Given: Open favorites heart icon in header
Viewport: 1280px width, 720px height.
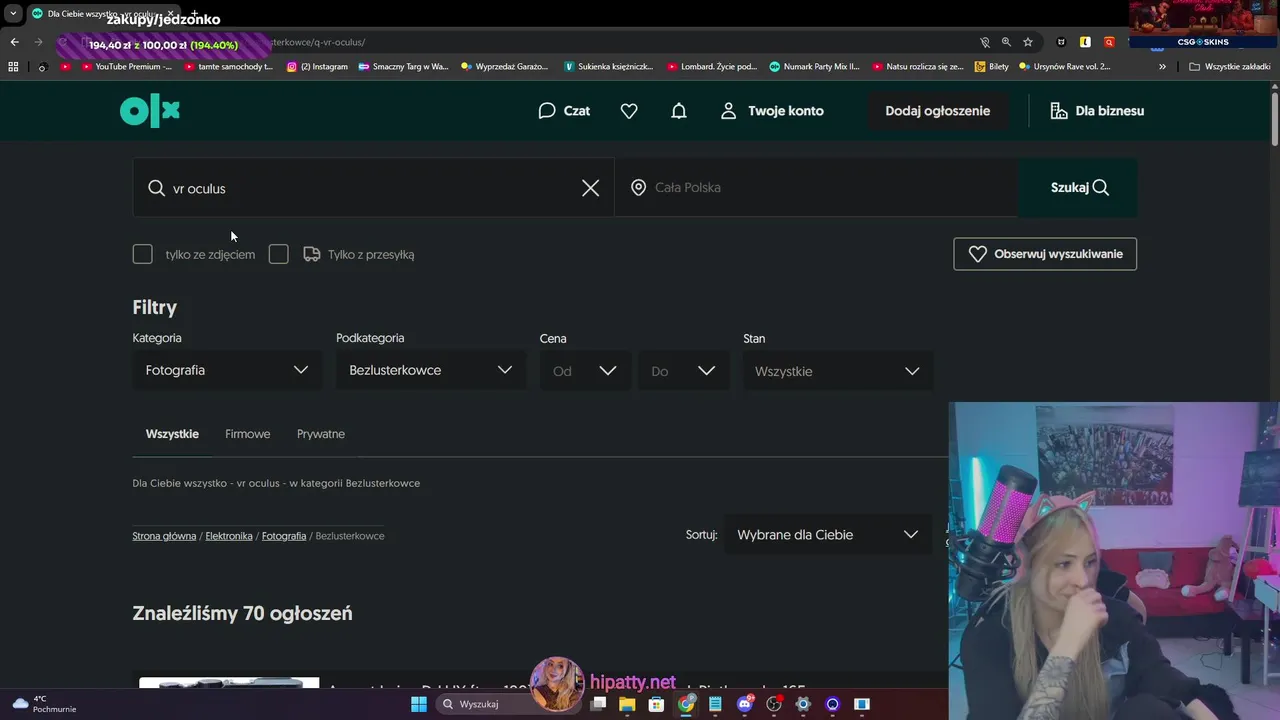Looking at the screenshot, I should 629,111.
